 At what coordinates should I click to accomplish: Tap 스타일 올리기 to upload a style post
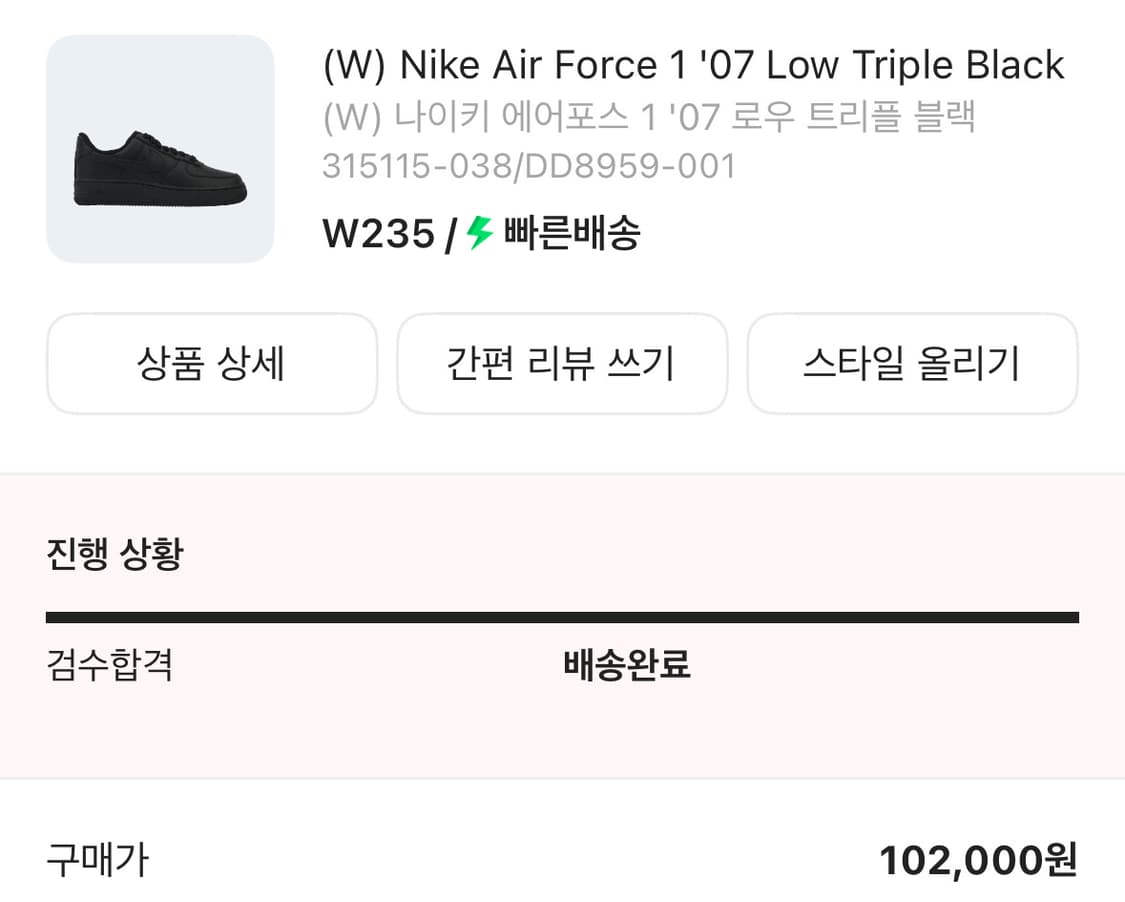[x=912, y=363]
